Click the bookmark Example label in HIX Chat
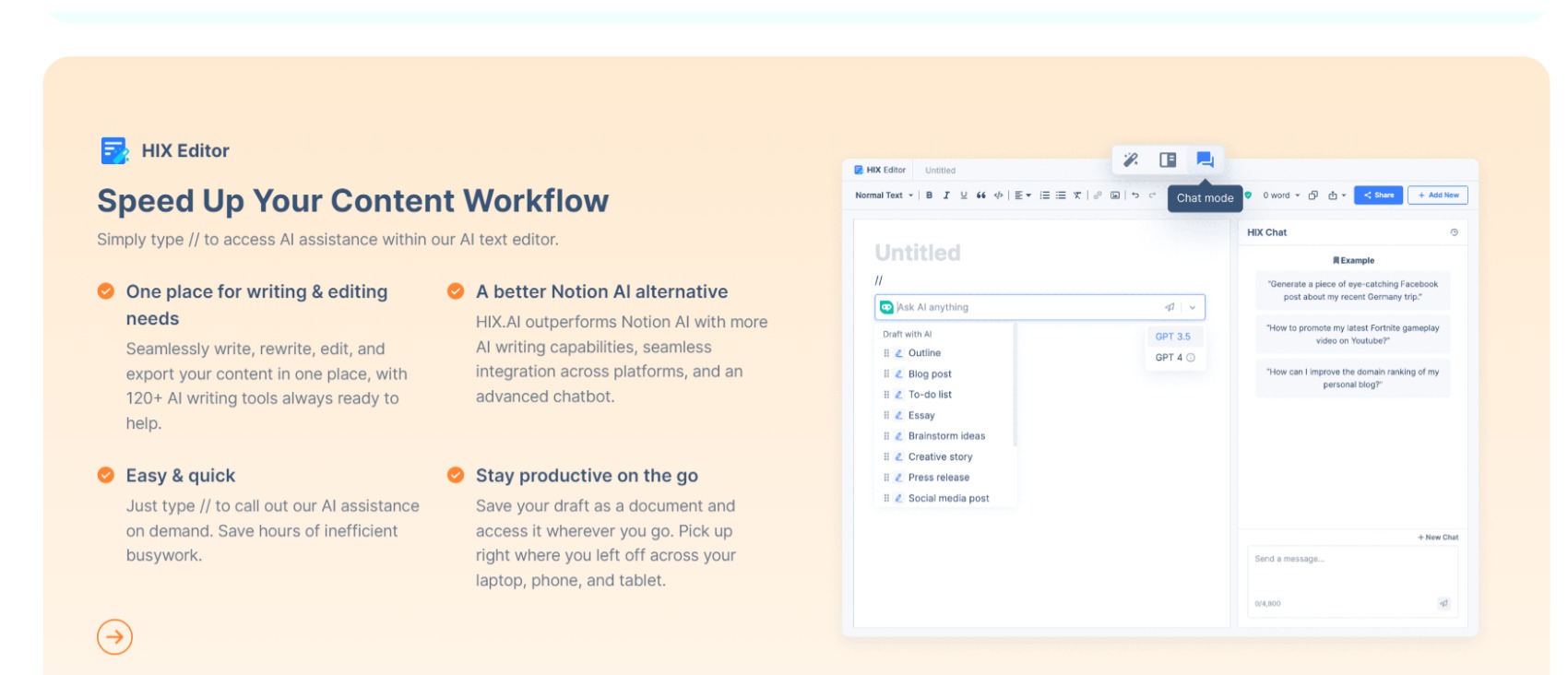Viewport: 1568px width, 675px height. point(1353,261)
